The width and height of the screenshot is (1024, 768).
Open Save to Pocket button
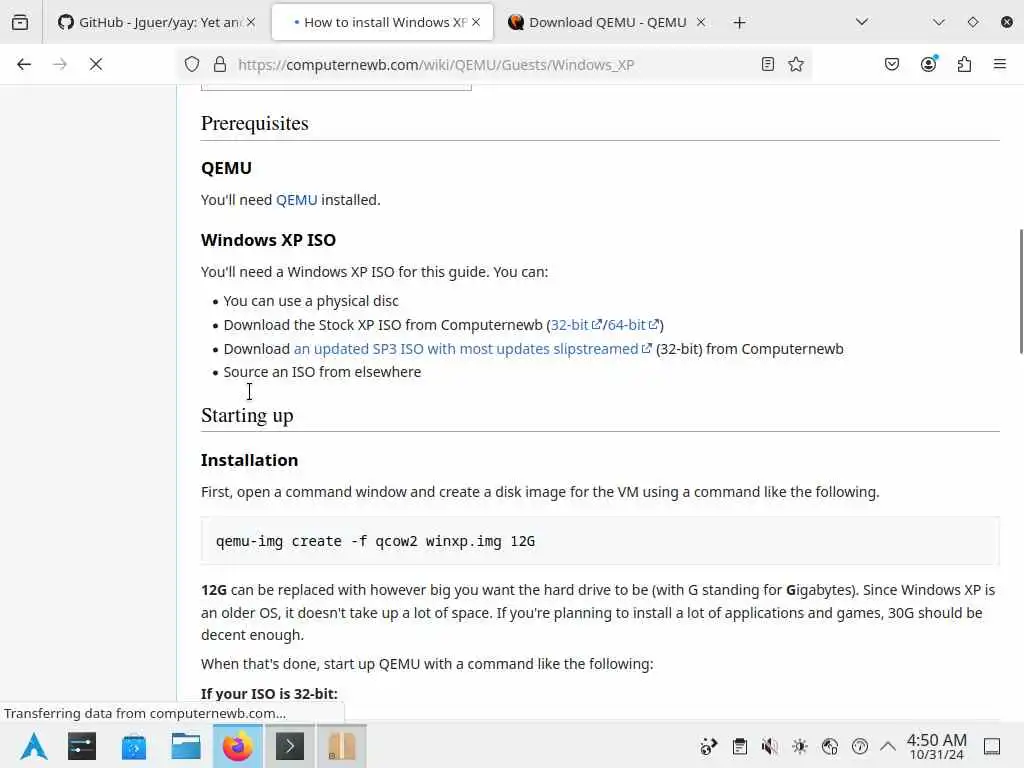pos(892,64)
